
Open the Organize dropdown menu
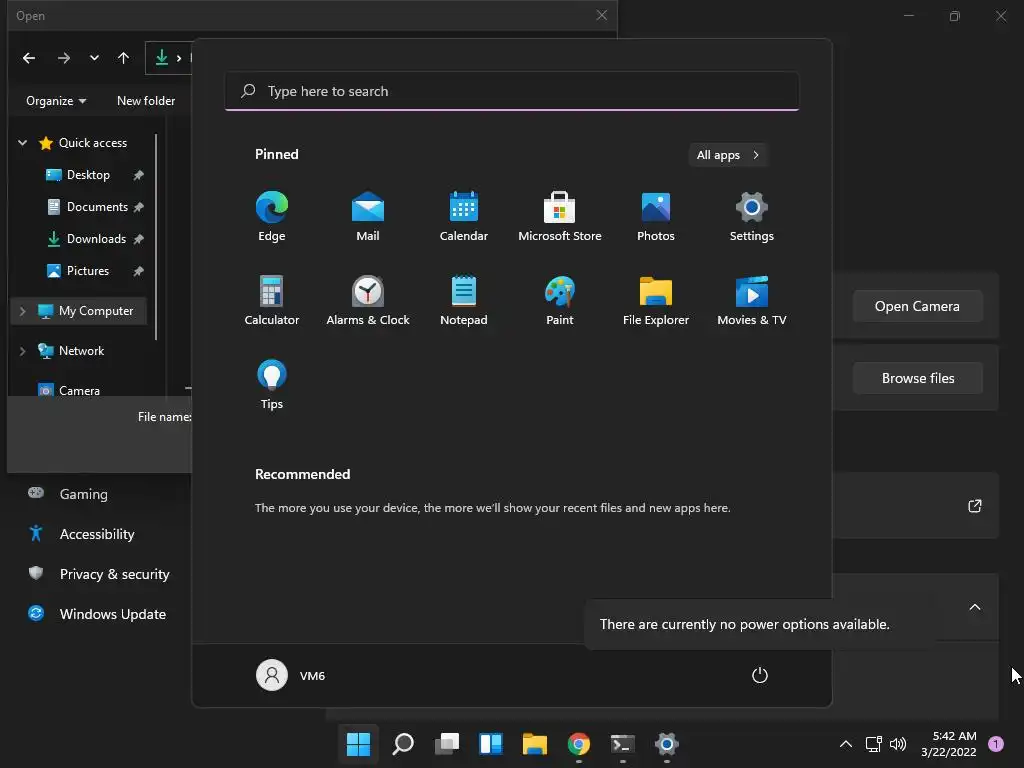[x=56, y=101]
